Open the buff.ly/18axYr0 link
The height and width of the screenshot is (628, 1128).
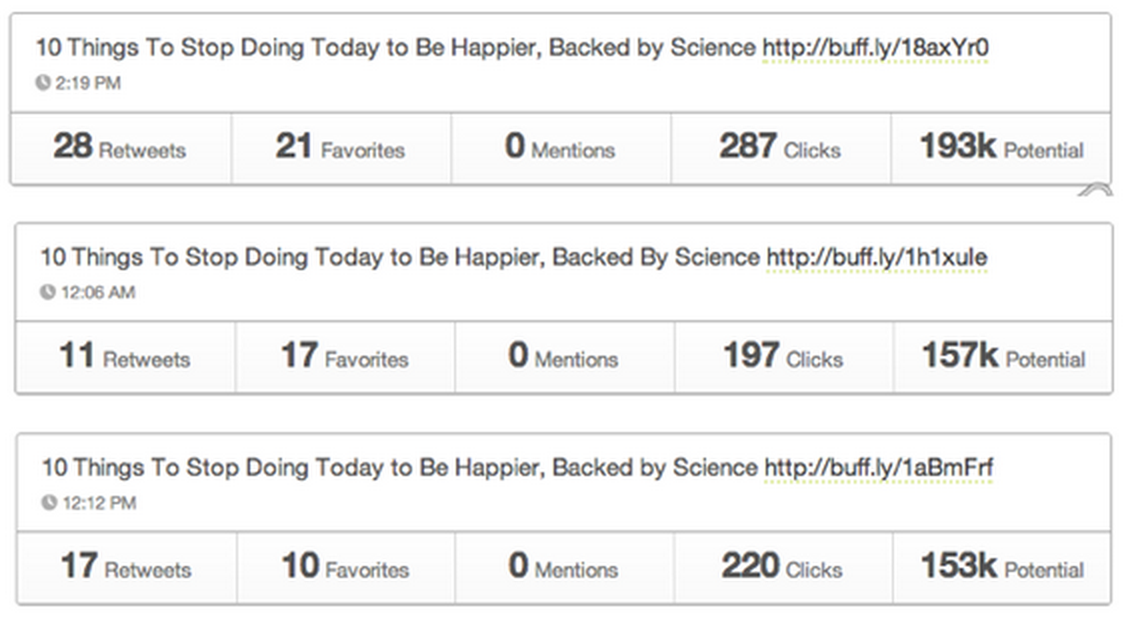pos(875,47)
